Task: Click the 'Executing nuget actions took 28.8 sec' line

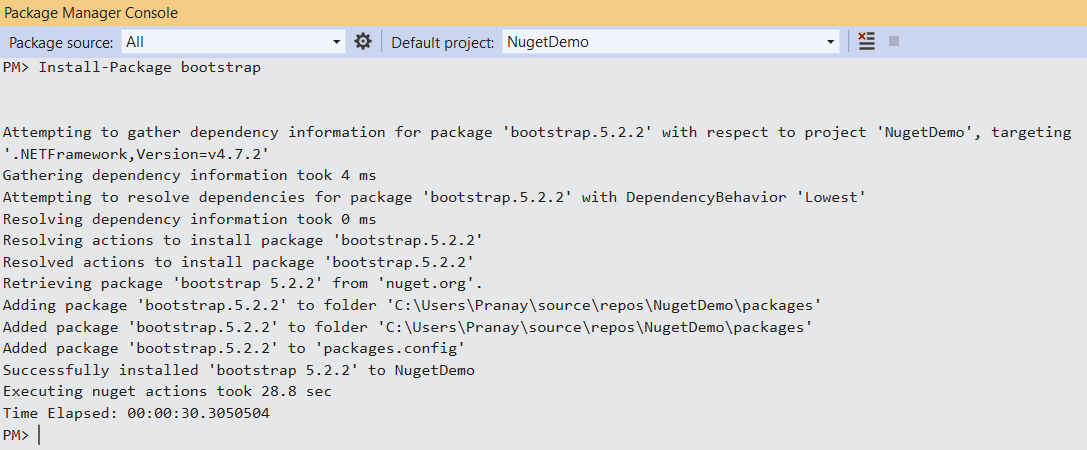Action: [x=167, y=392]
